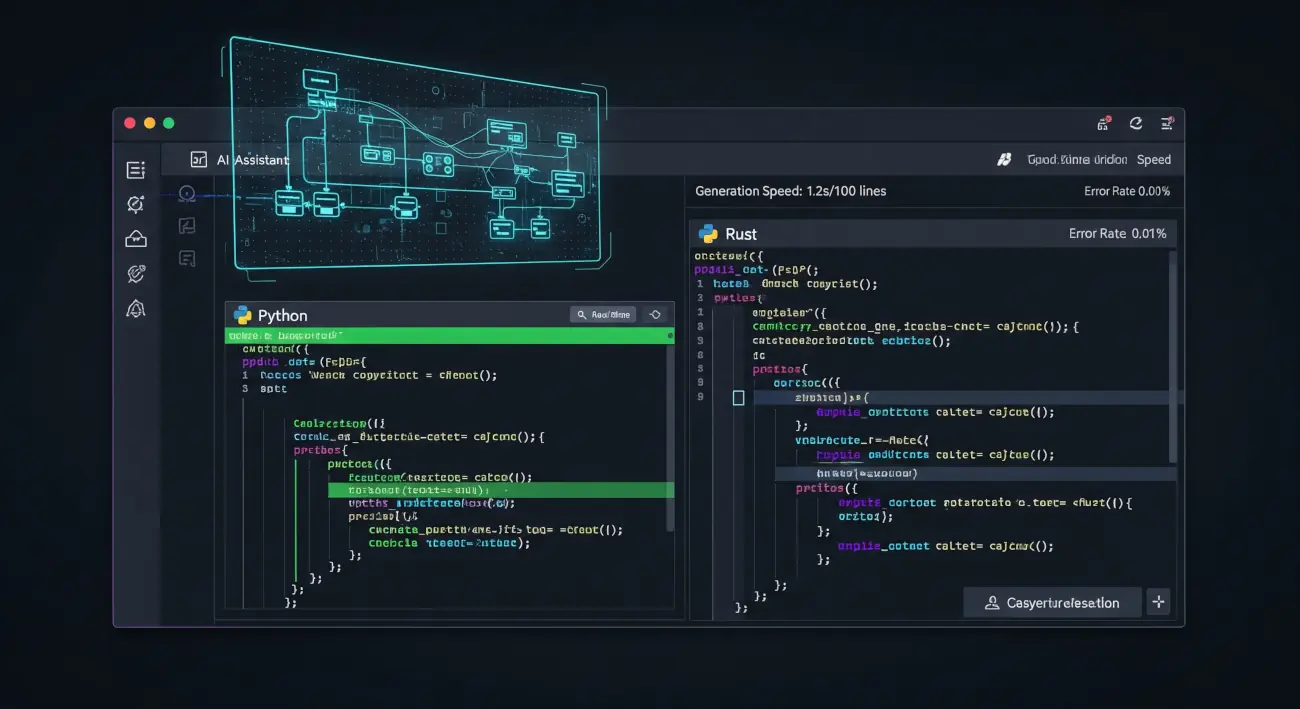Open the Real/time search dropdown

[602, 313]
